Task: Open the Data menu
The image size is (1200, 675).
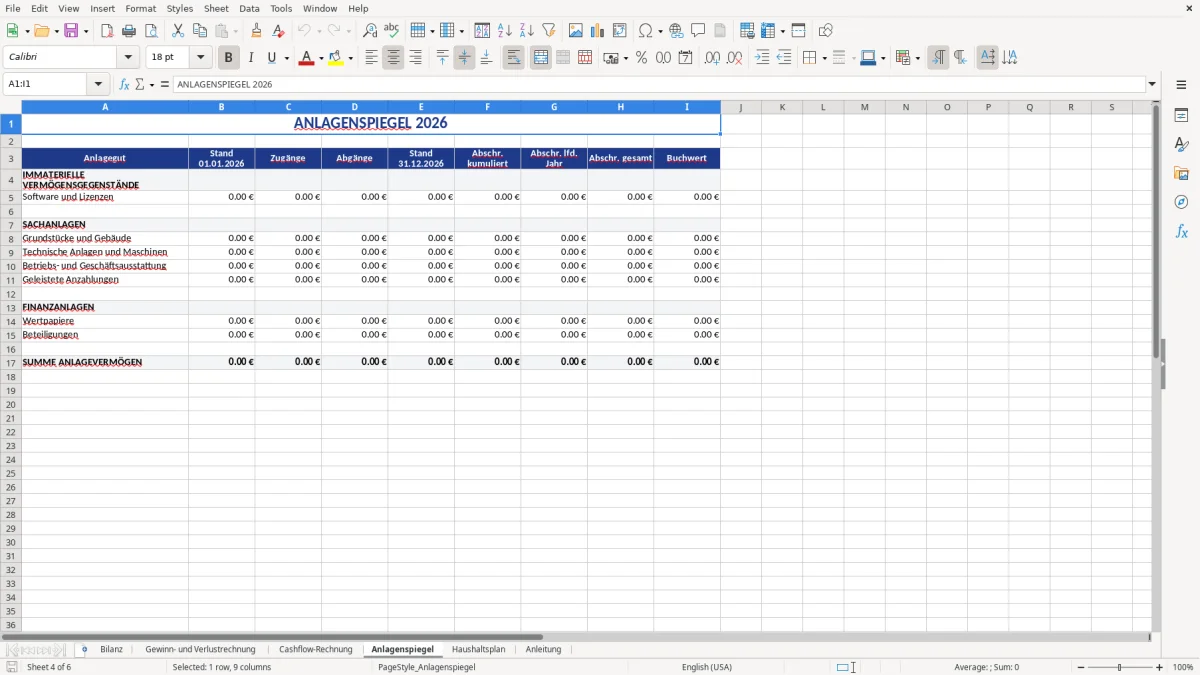Action: [248, 8]
